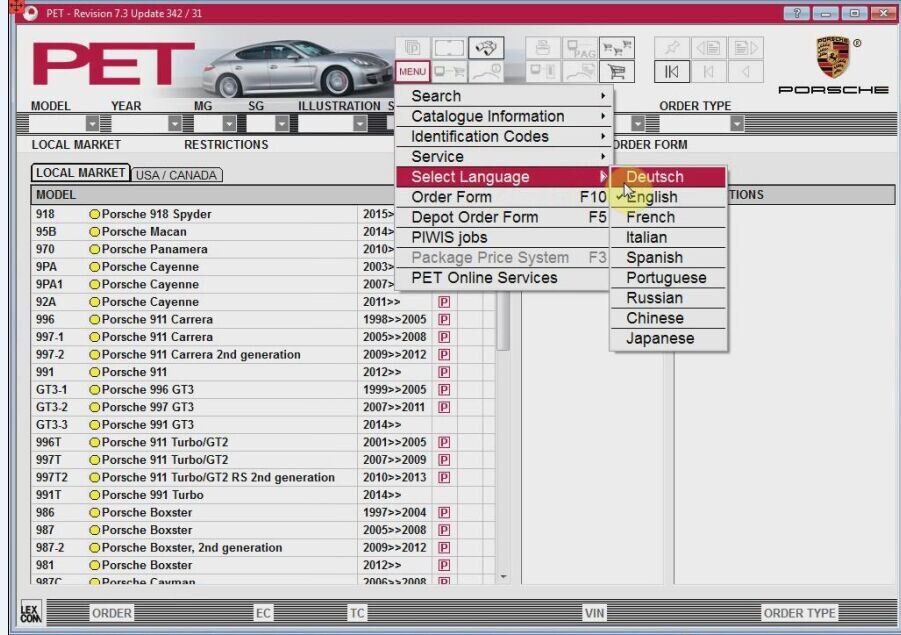The height and width of the screenshot is (635, 901).
Task: Switch language to Russian
Action: point(668,298)
